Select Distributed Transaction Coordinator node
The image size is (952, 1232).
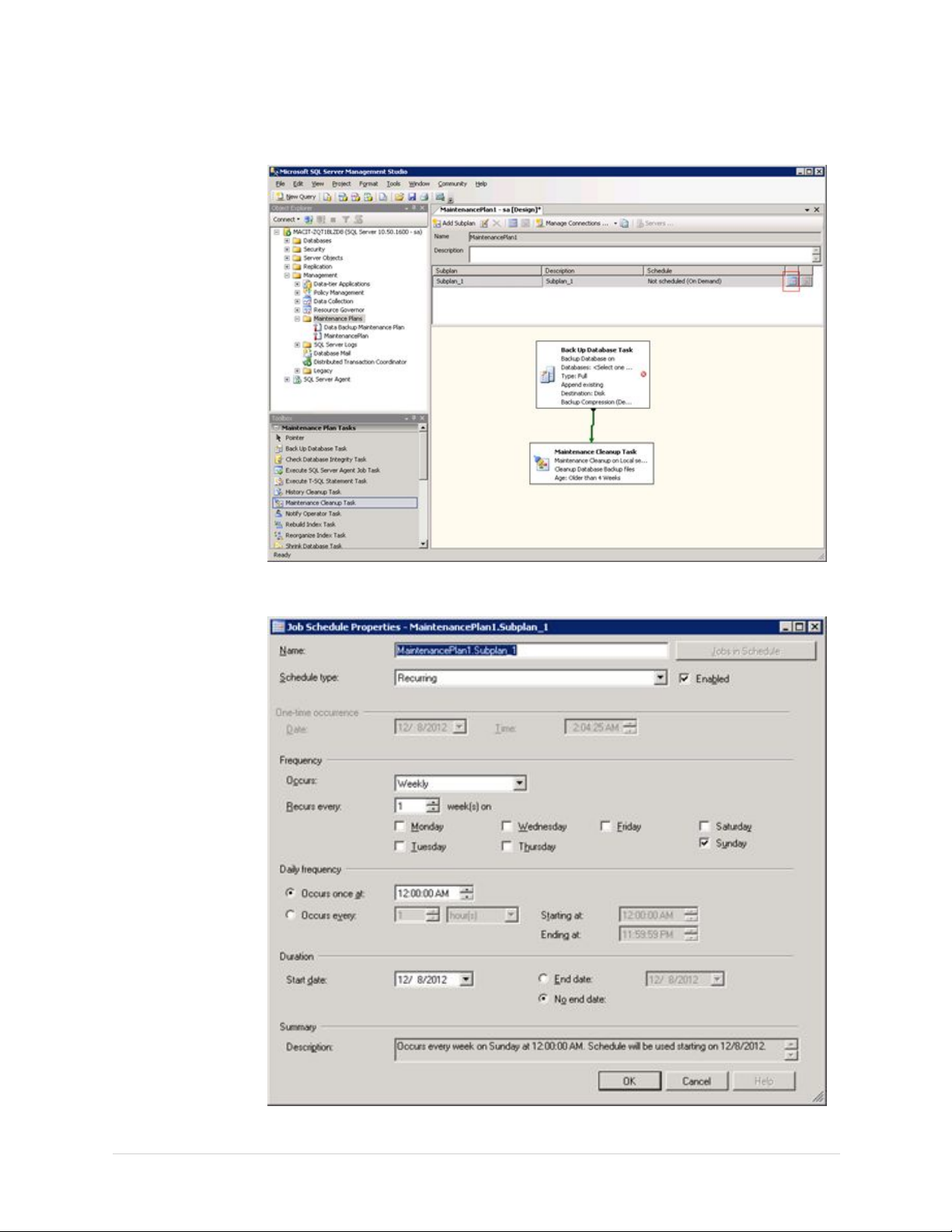click(354, 361)
